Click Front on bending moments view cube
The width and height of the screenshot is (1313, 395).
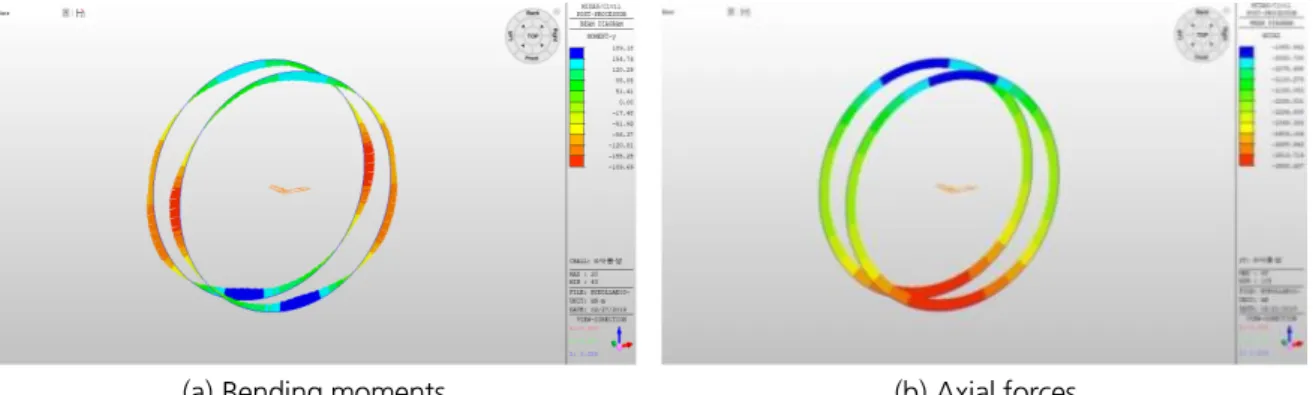point(531,58)
